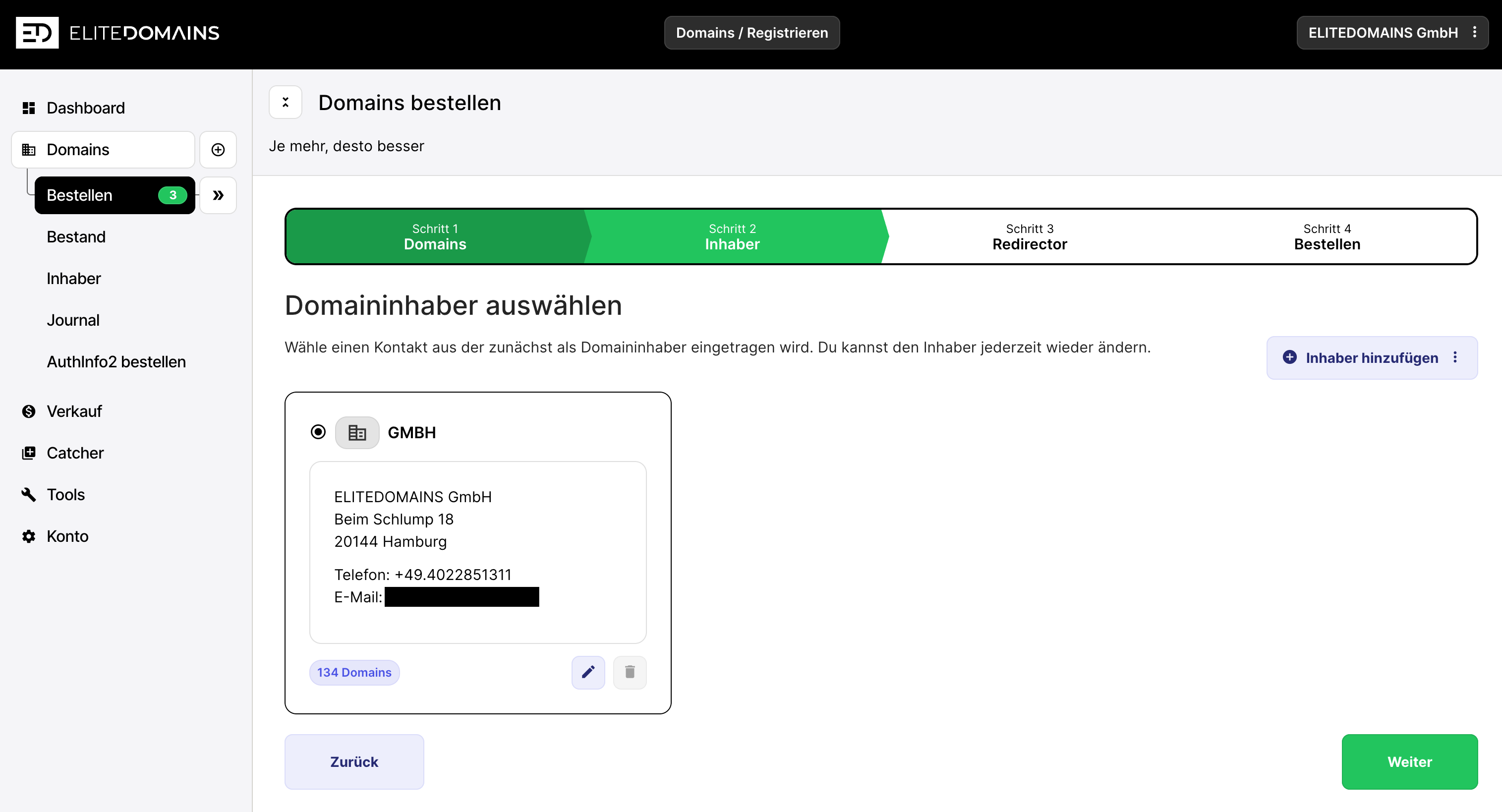
Task: Open AuthInfo2 bestellen in the sidebar
Action: (x=116, y=362)
